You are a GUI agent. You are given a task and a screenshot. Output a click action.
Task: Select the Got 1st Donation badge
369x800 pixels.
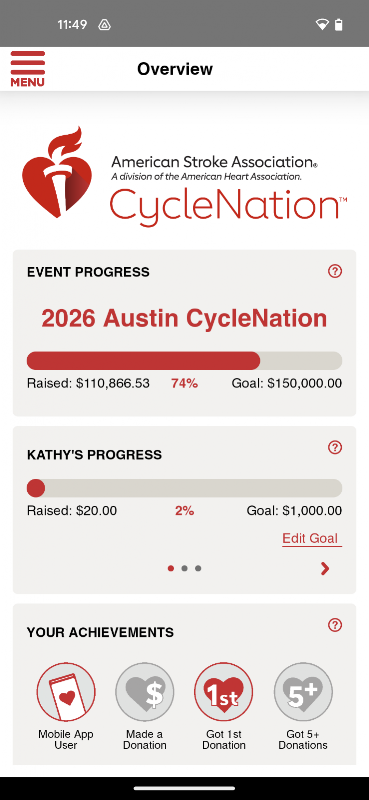(224, 692)
